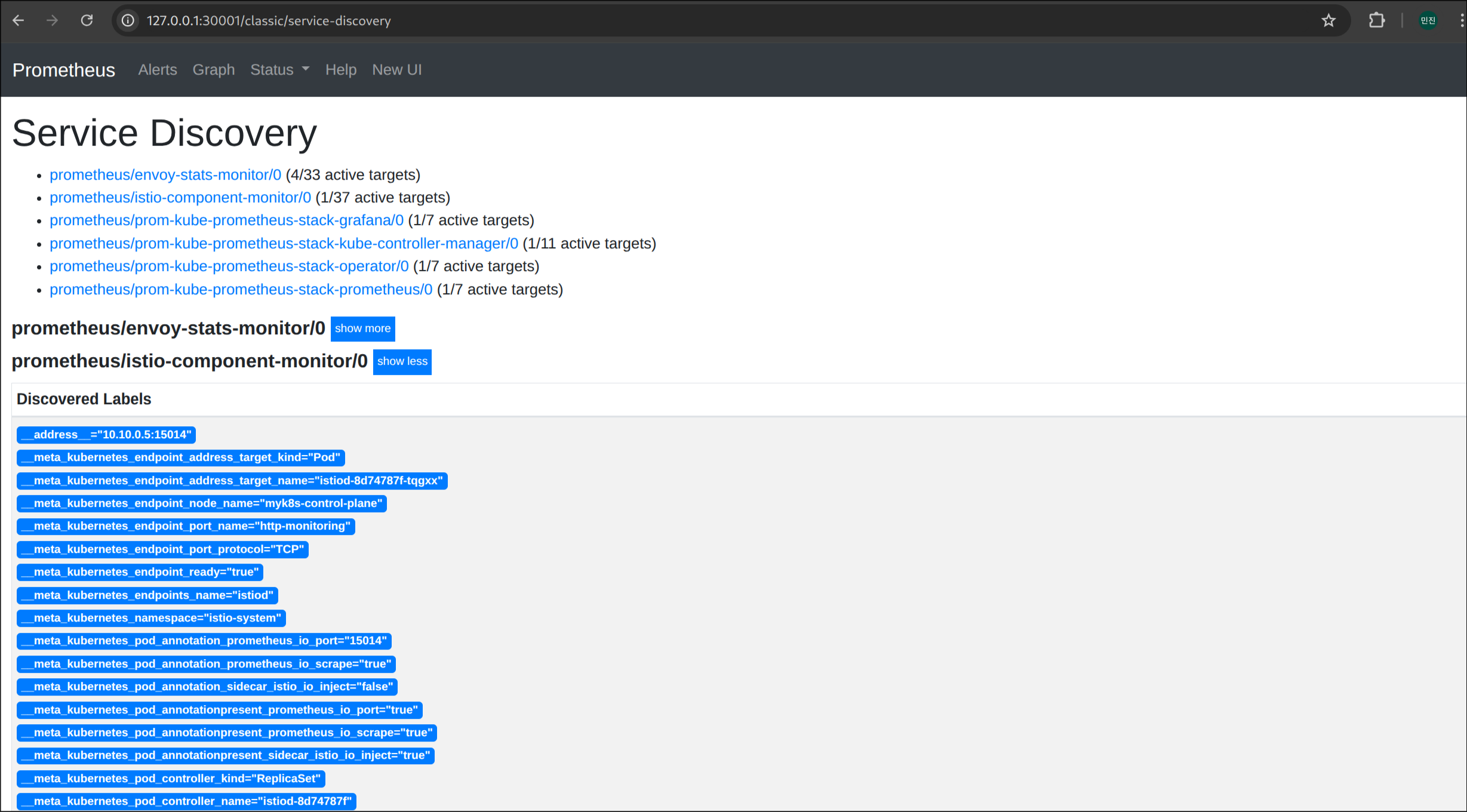The image size is (1467, 812).
Task: Click the Service Discovery page heading
Action: 165,133
